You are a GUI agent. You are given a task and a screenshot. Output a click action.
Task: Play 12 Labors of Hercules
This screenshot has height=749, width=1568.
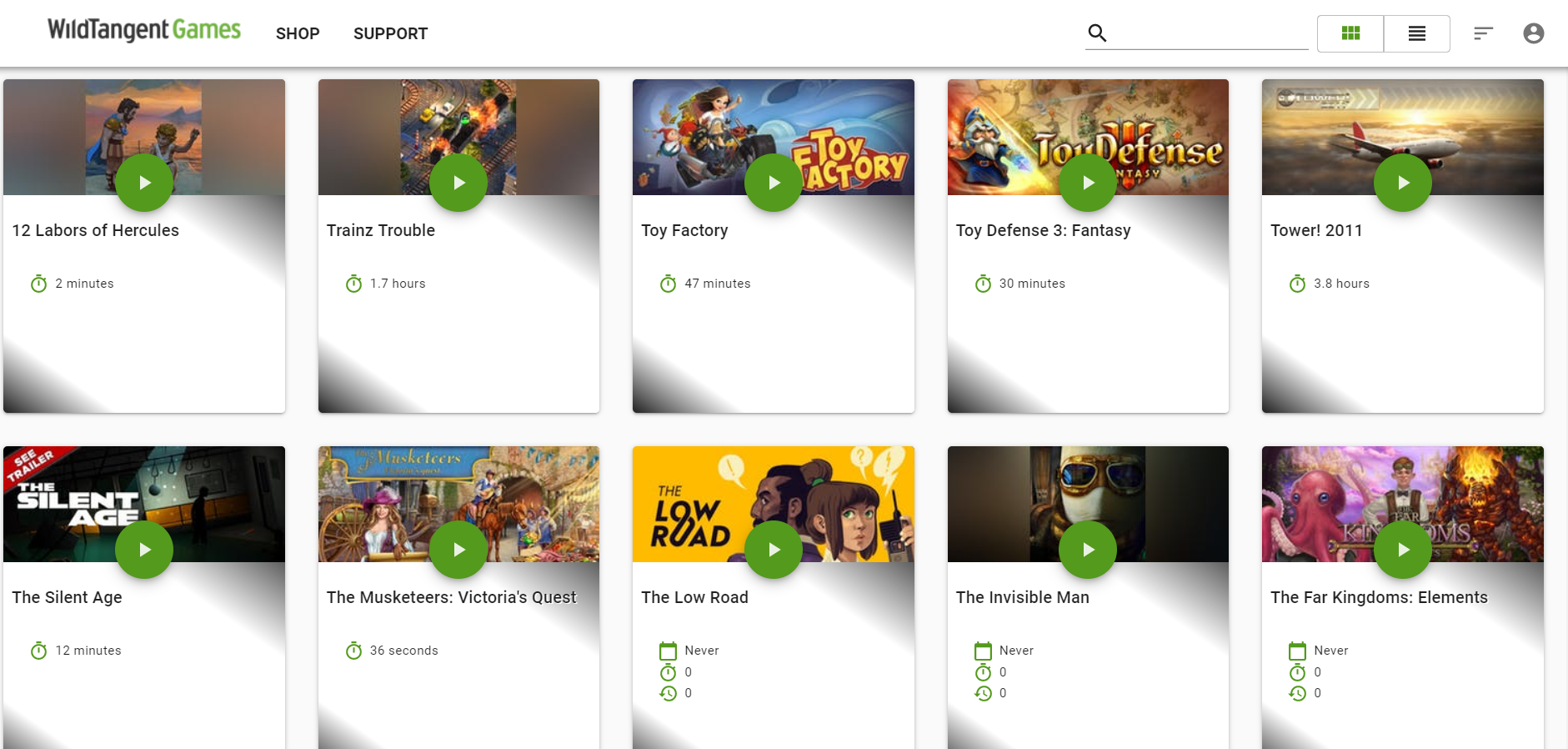tap(144, 183)
